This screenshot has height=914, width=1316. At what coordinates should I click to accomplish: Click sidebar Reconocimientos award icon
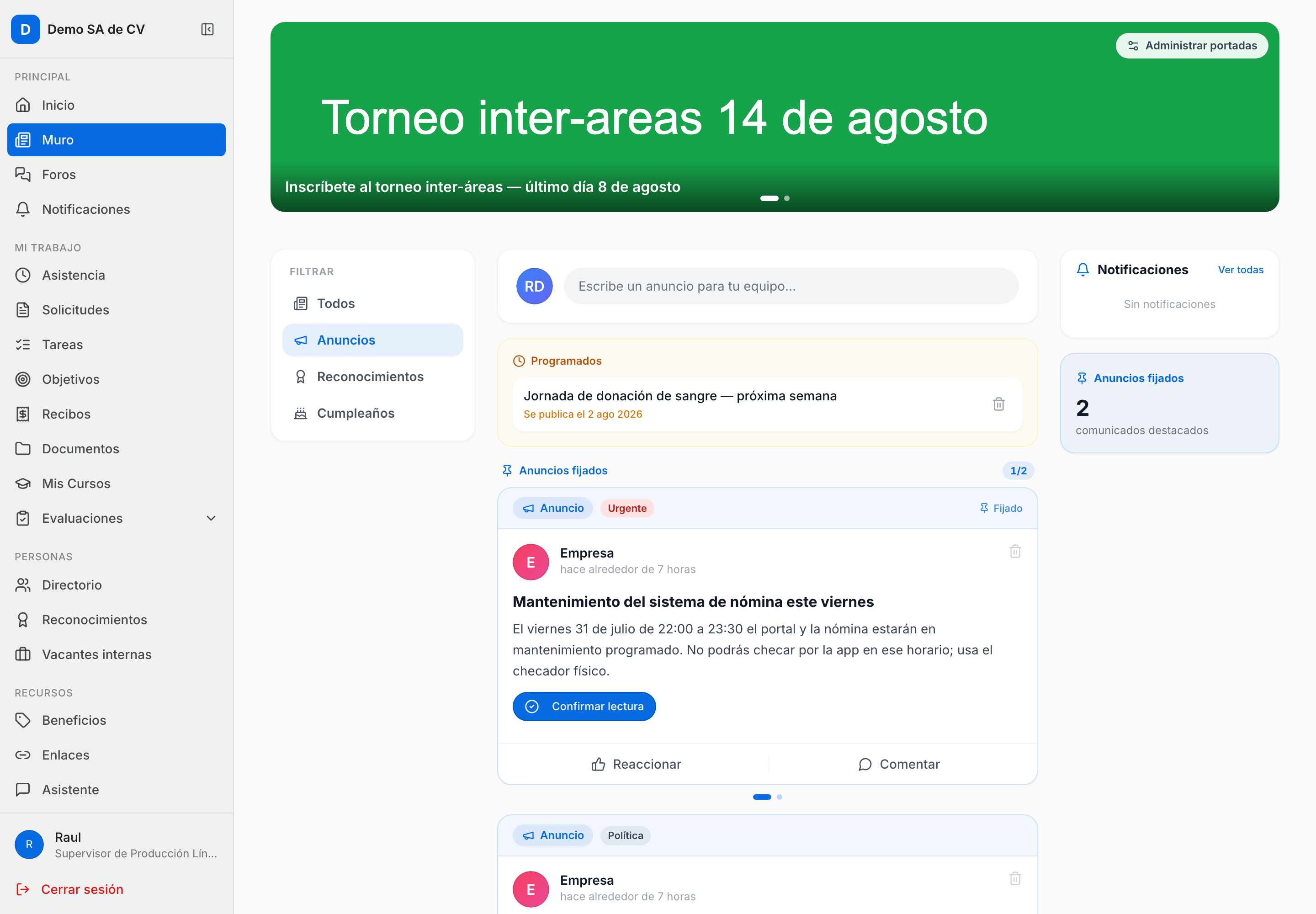[23, 620]
